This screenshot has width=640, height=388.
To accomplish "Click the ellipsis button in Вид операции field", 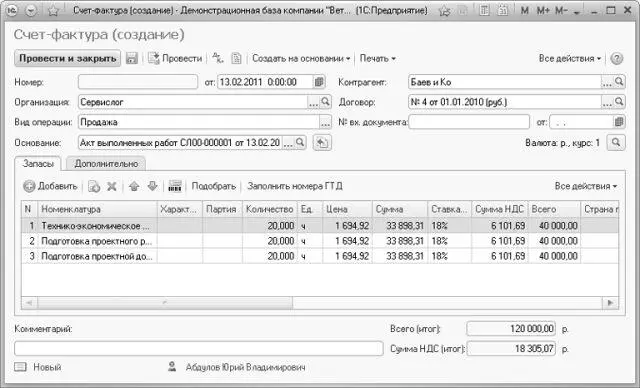I will (325, 122).
